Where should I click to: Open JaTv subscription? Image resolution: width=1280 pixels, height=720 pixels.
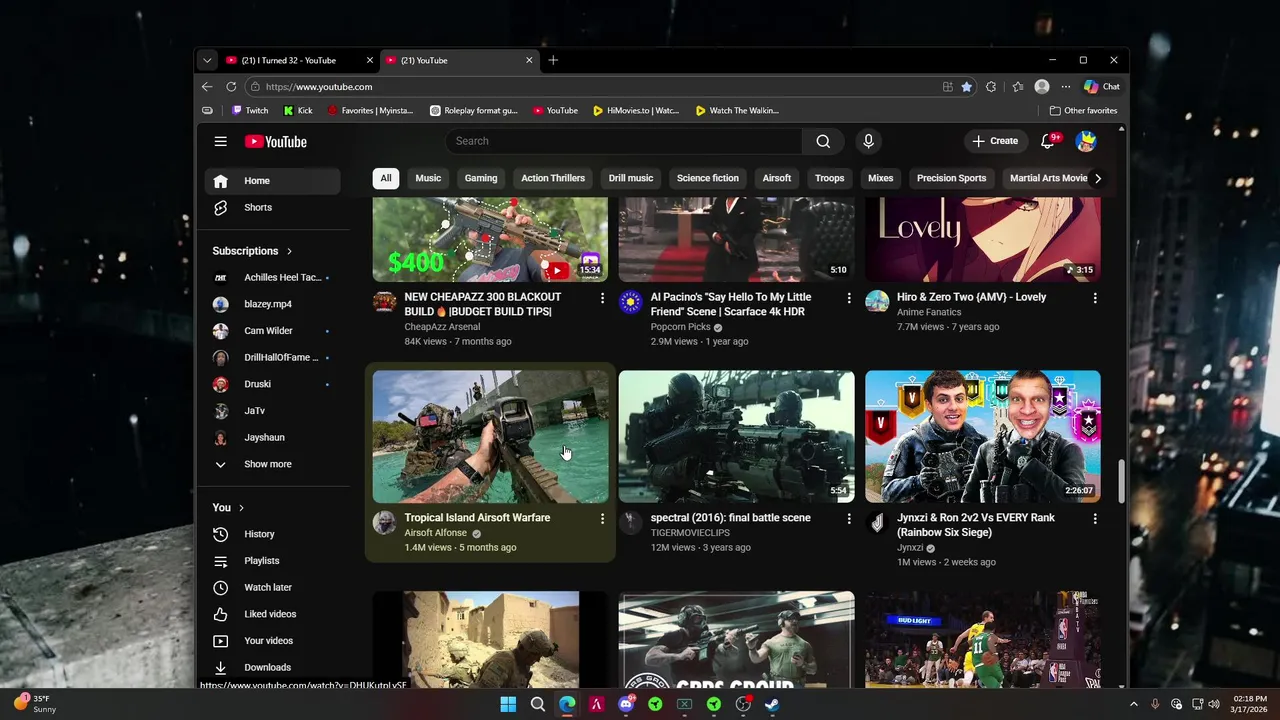click(273, 411)
